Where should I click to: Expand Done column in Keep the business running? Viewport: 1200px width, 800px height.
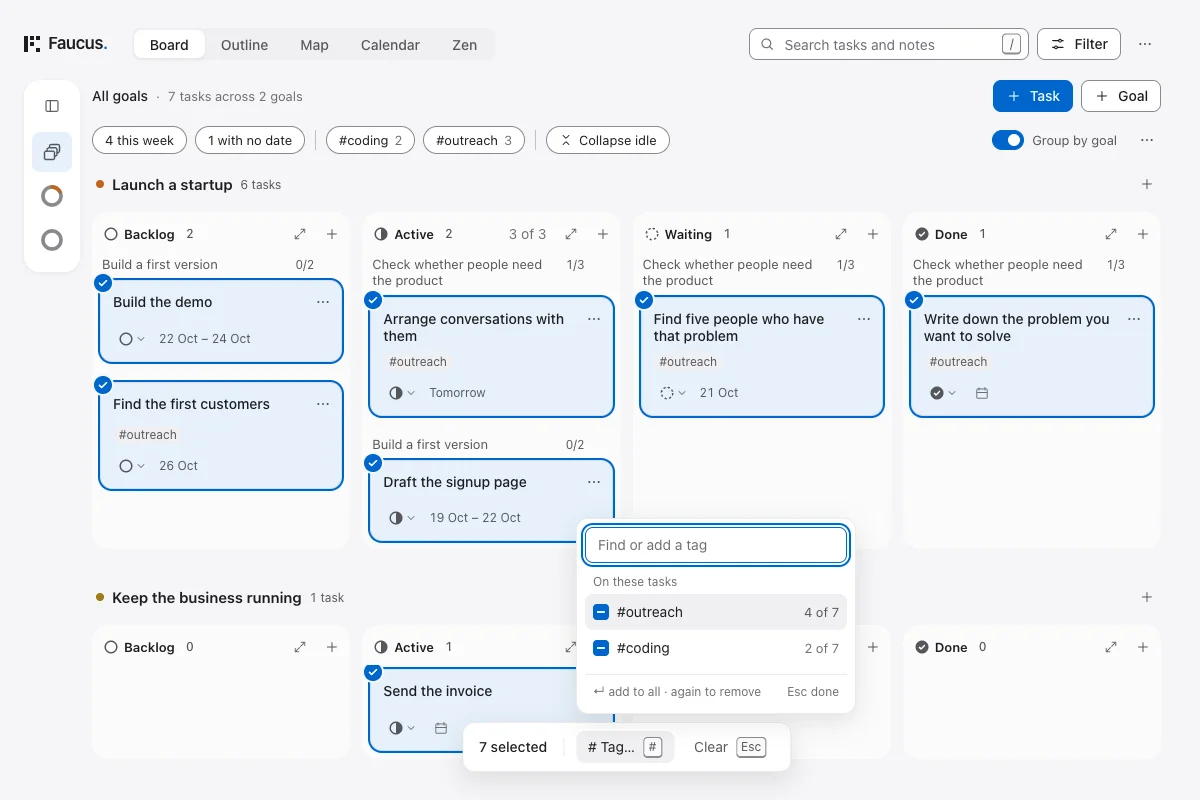[x=1111, y=647]
